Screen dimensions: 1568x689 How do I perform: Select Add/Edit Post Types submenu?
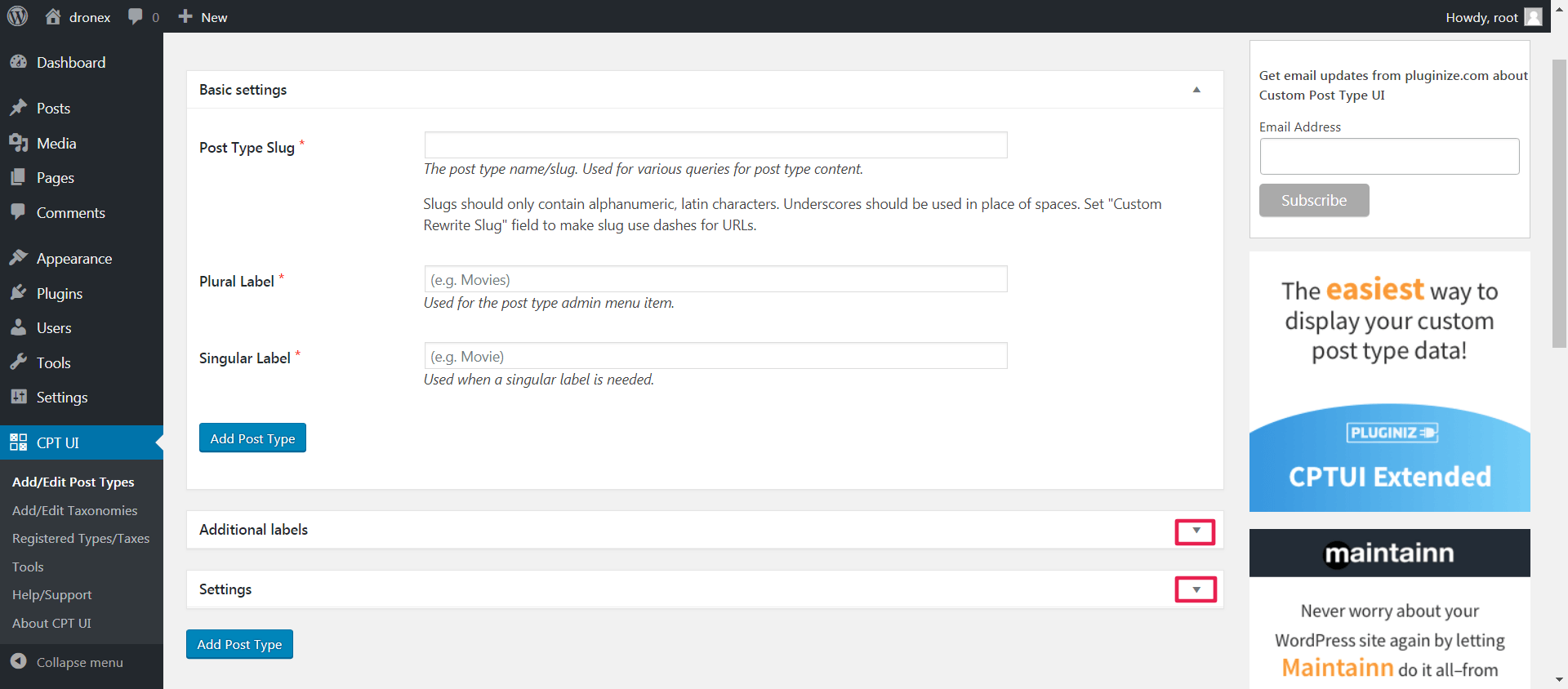point(73,482)
